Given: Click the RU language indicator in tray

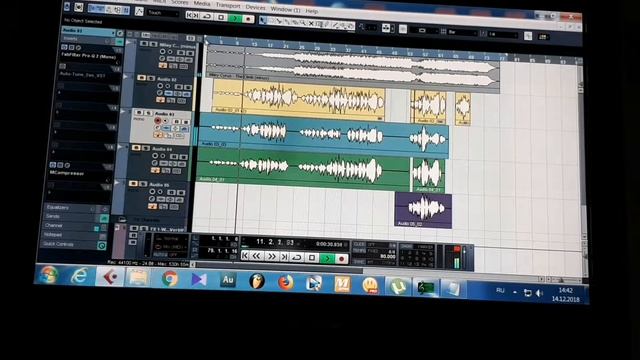Looking at the screenshot, I should coord(500,291).
